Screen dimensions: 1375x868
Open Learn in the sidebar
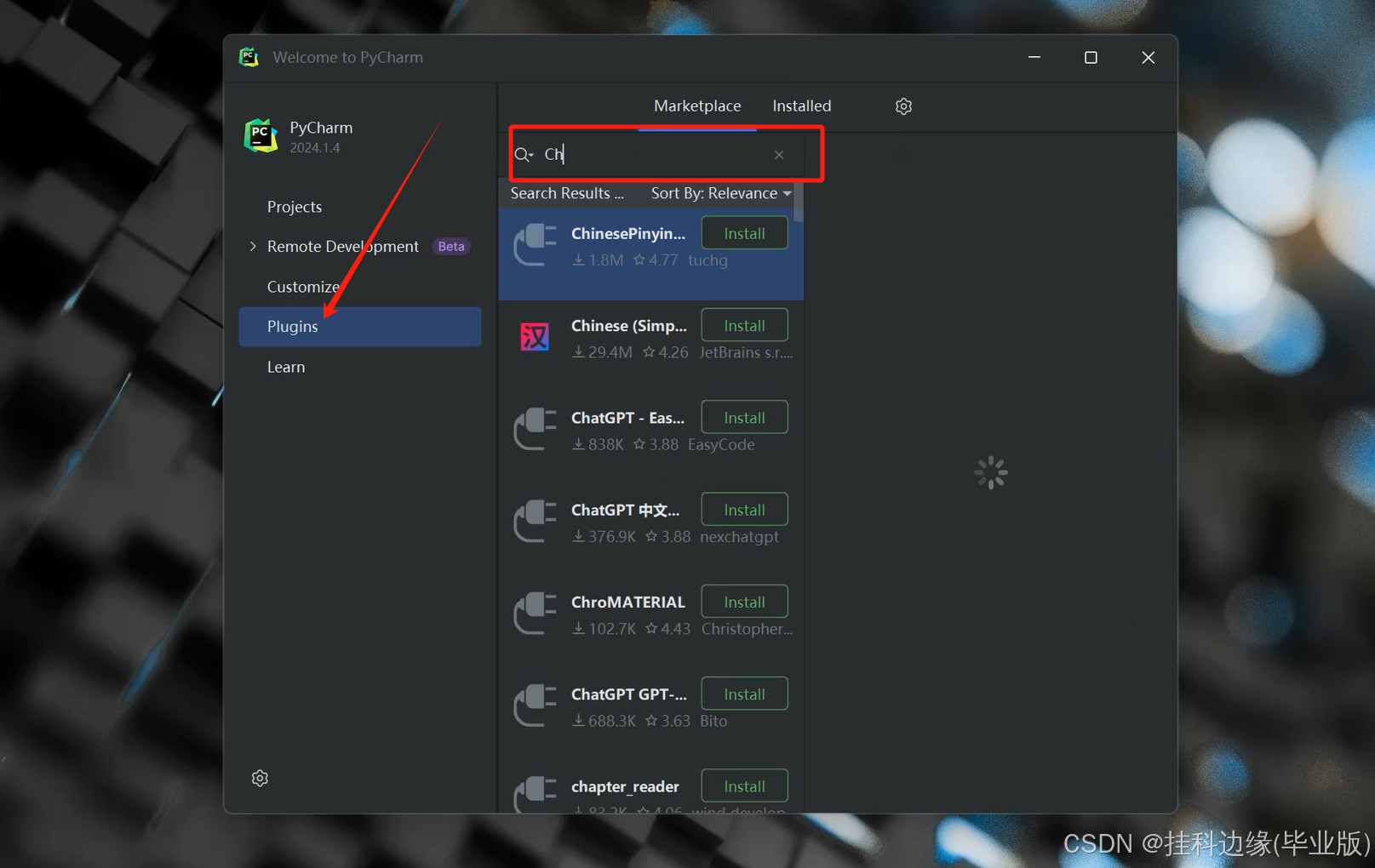pyautogui.click(x=286, y=367)
